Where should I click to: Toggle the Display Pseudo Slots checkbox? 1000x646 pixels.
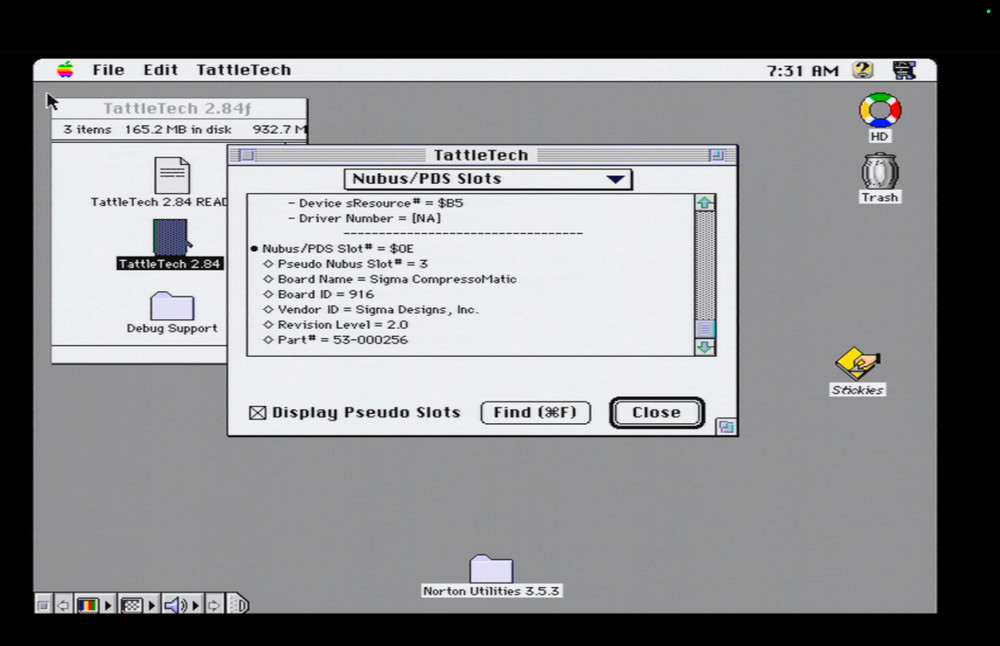257,412
